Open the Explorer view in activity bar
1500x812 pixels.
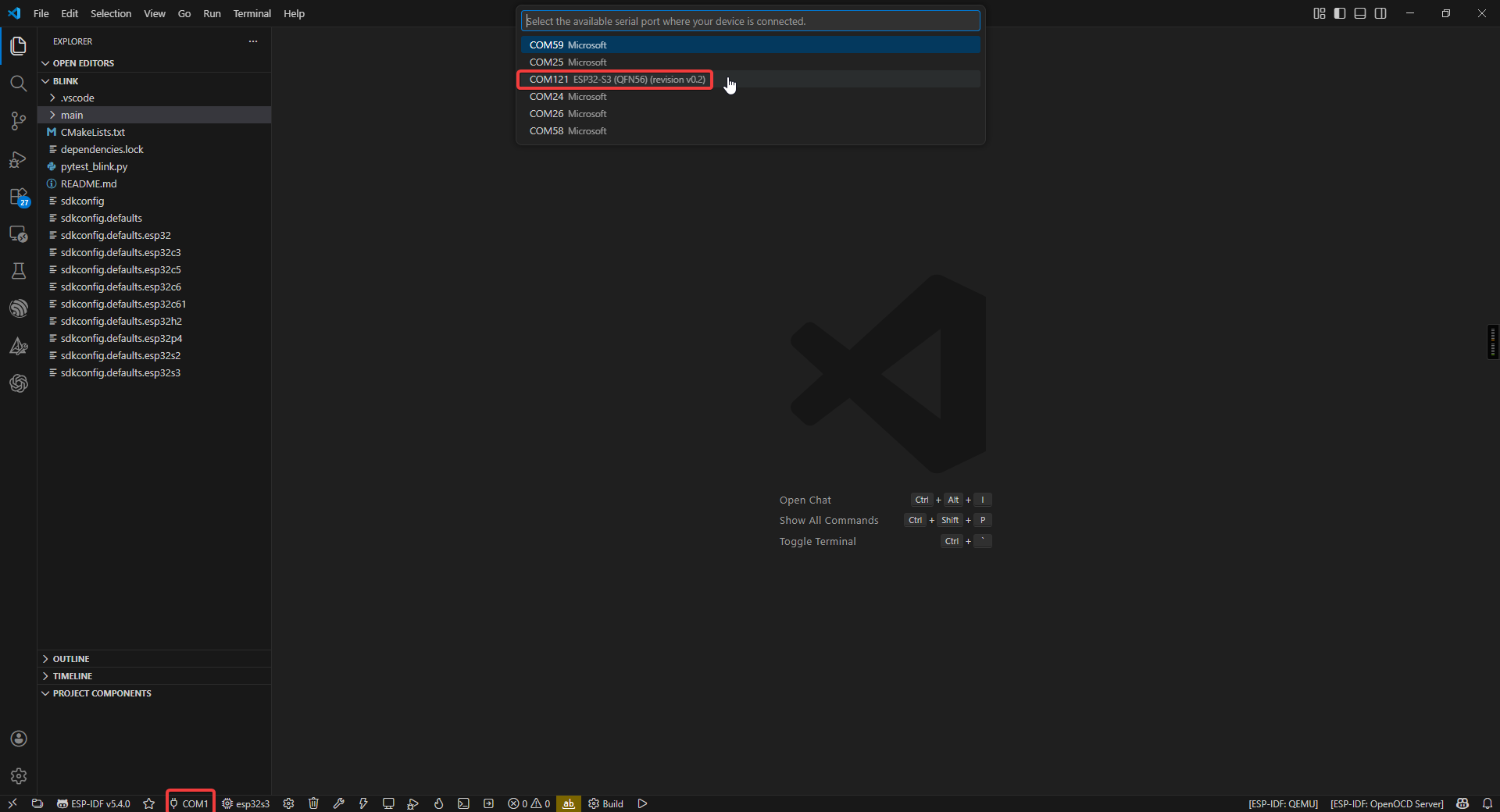(x=19, y=46)
